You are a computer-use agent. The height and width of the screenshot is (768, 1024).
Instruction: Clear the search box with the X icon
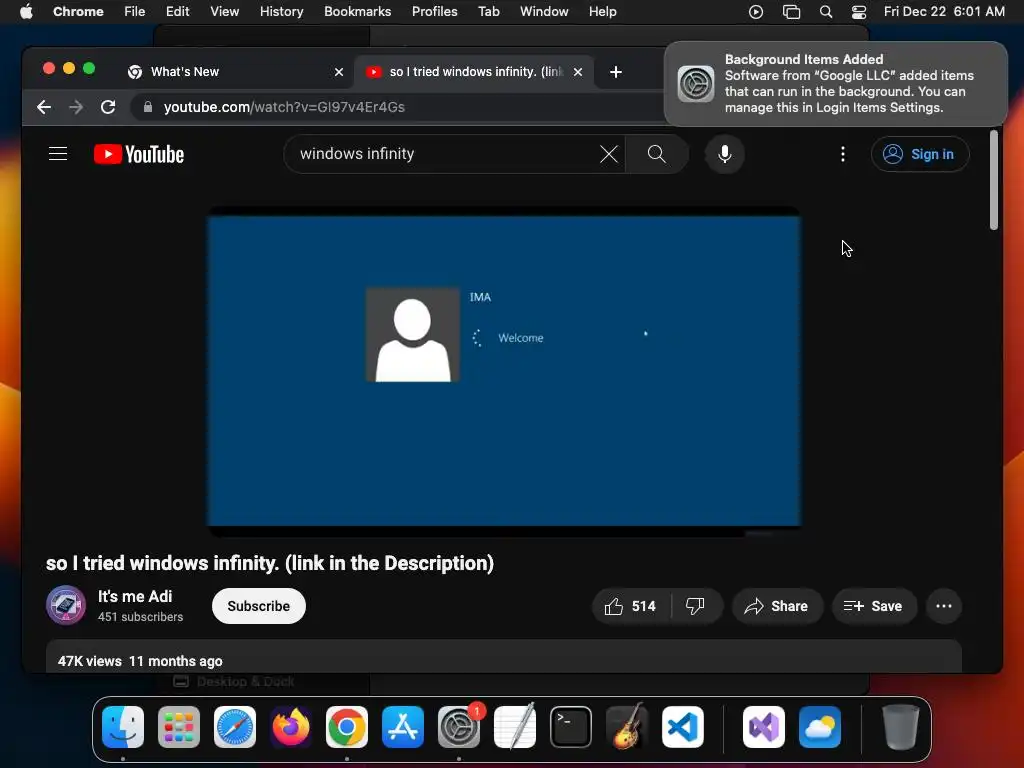pyautogui.click(x=609, y=154)
